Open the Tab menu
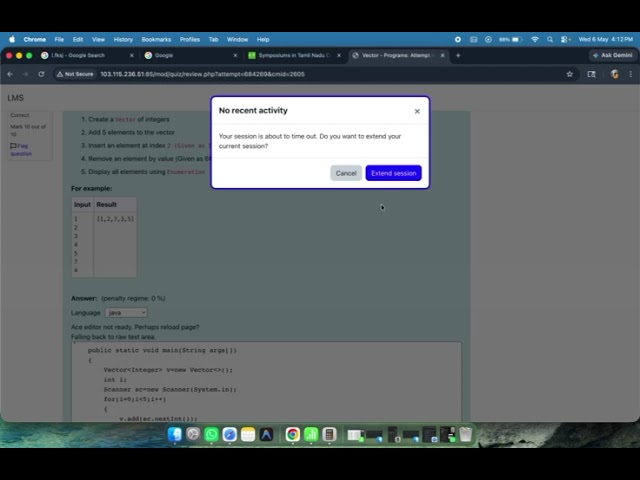Screen dimensions: 640x480 pos(213,40)
